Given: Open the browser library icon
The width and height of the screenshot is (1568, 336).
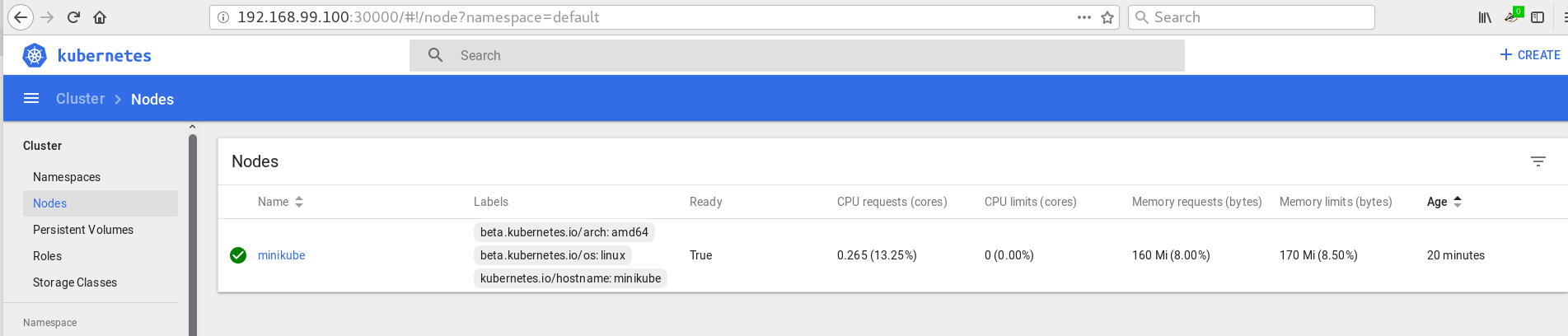Looking at the screenshot, I should [1485, 17].
